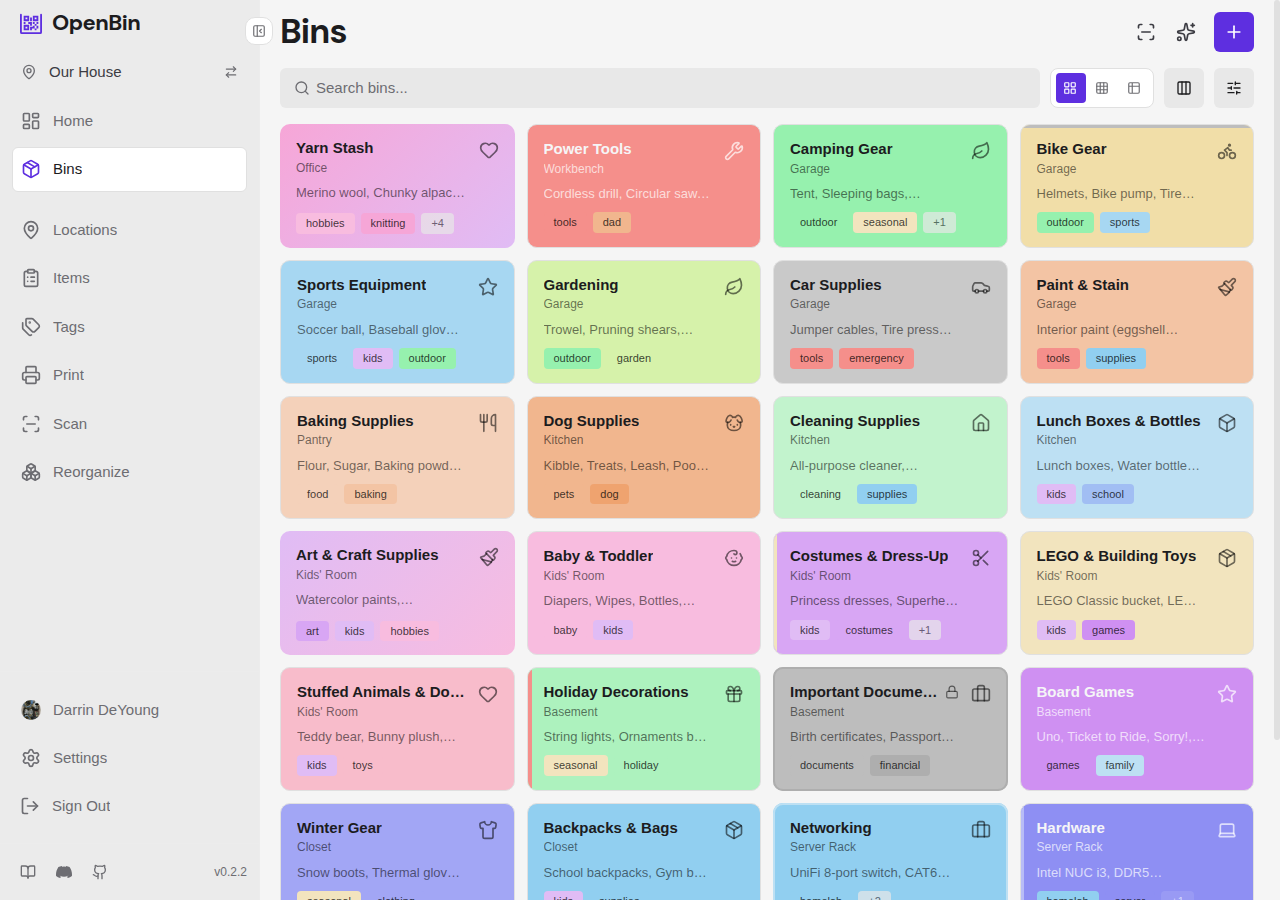Open the Reorganize sidebar item
This screenshot has height=900, width=1280.
coord(91,472)
